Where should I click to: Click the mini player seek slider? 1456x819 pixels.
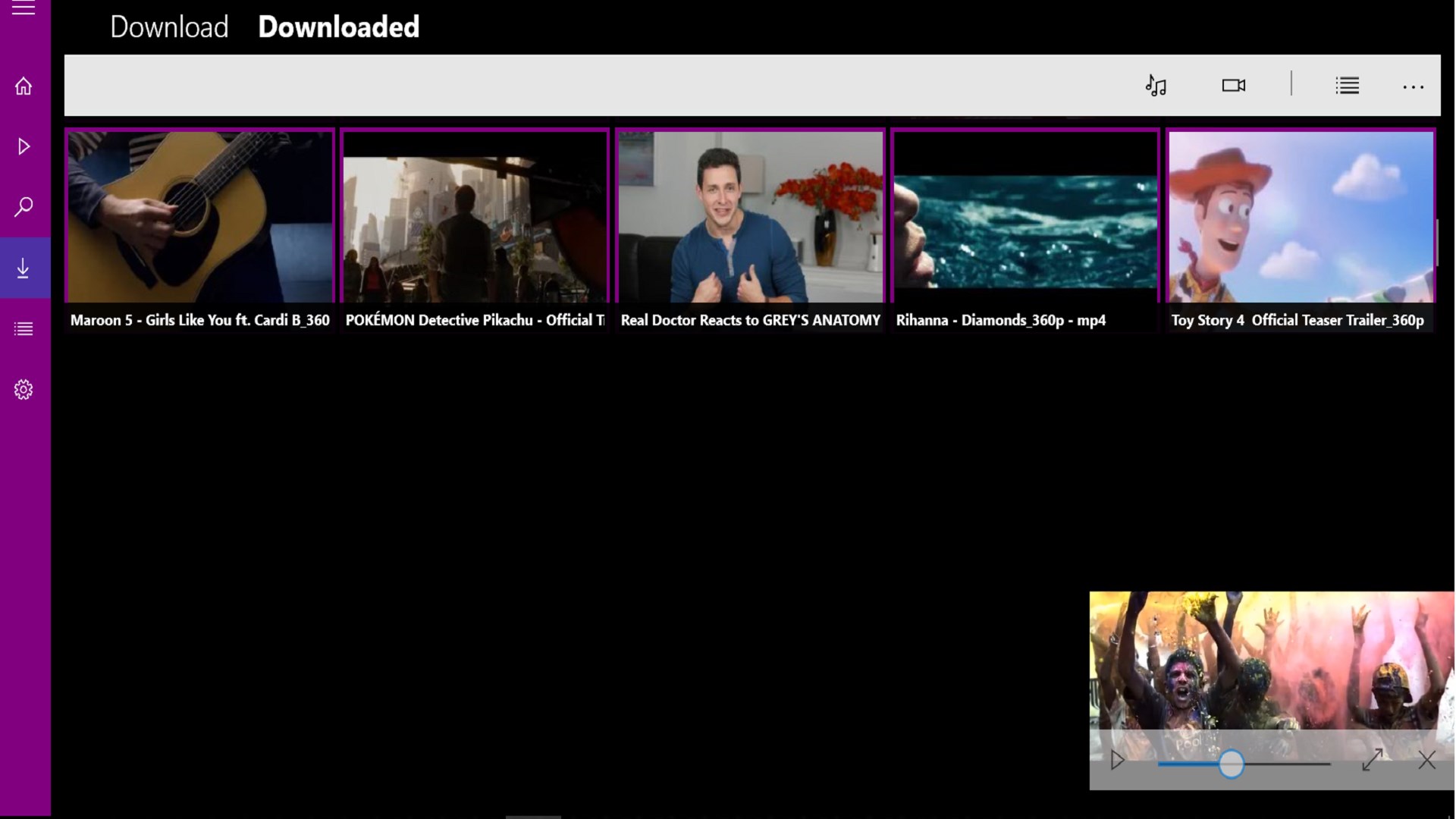[1231, 764]
